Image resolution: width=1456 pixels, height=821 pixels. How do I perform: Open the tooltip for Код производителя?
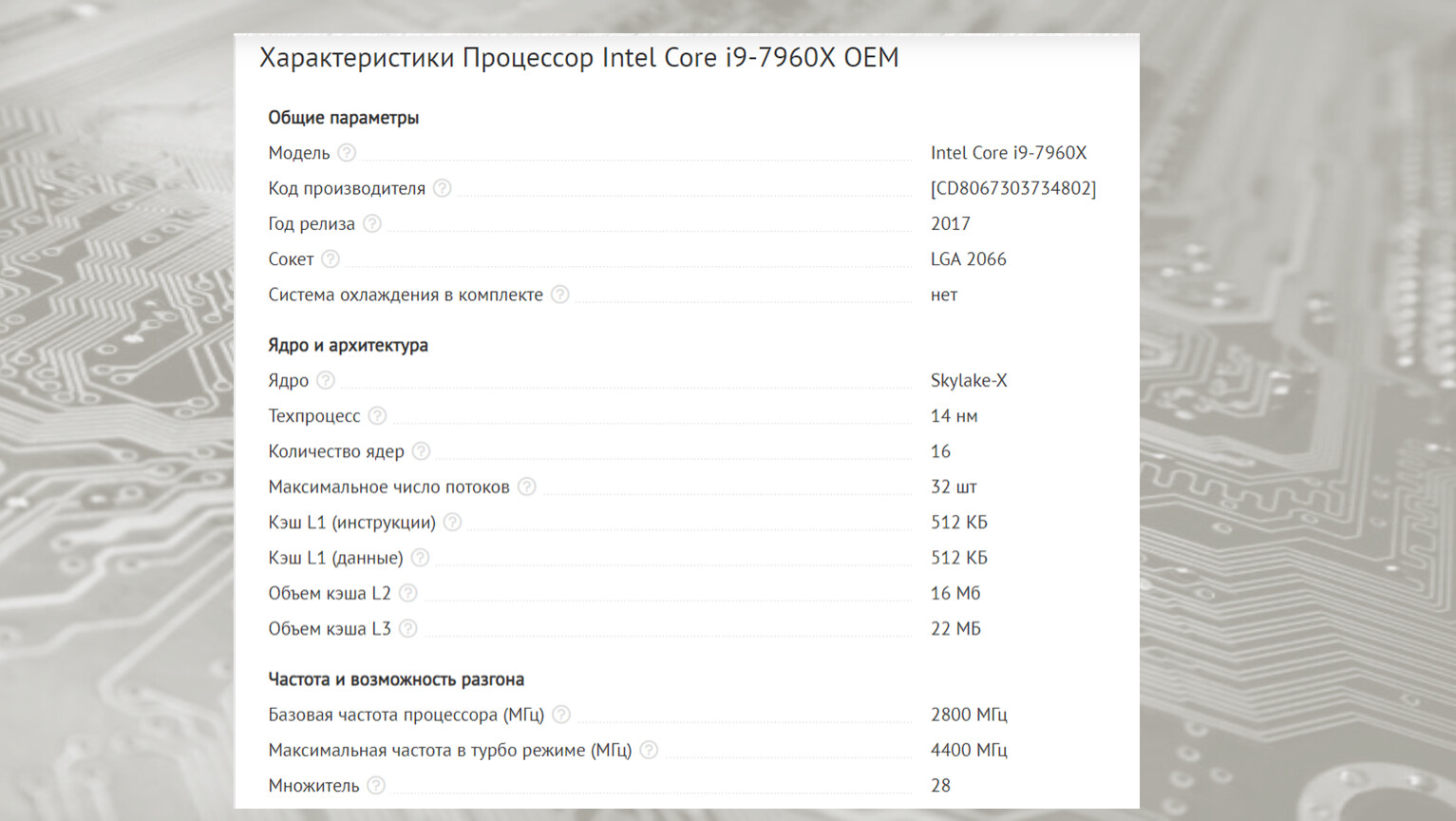click(443, 188)
